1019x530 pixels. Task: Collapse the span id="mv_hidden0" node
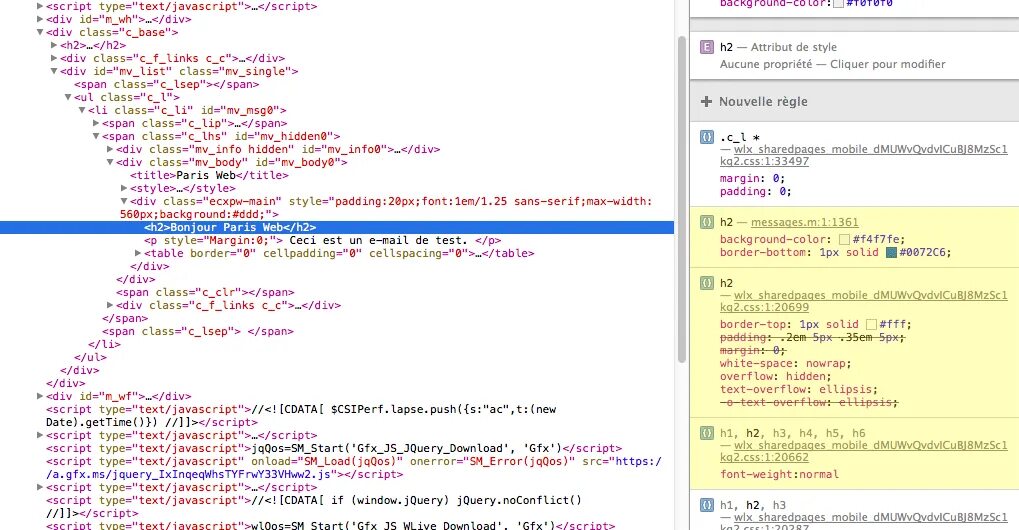click(x=96, y=136)
